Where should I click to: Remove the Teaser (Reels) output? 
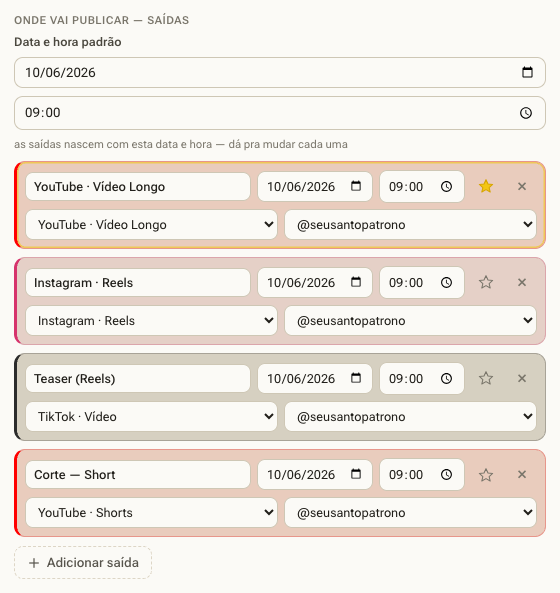pos(522,379)
